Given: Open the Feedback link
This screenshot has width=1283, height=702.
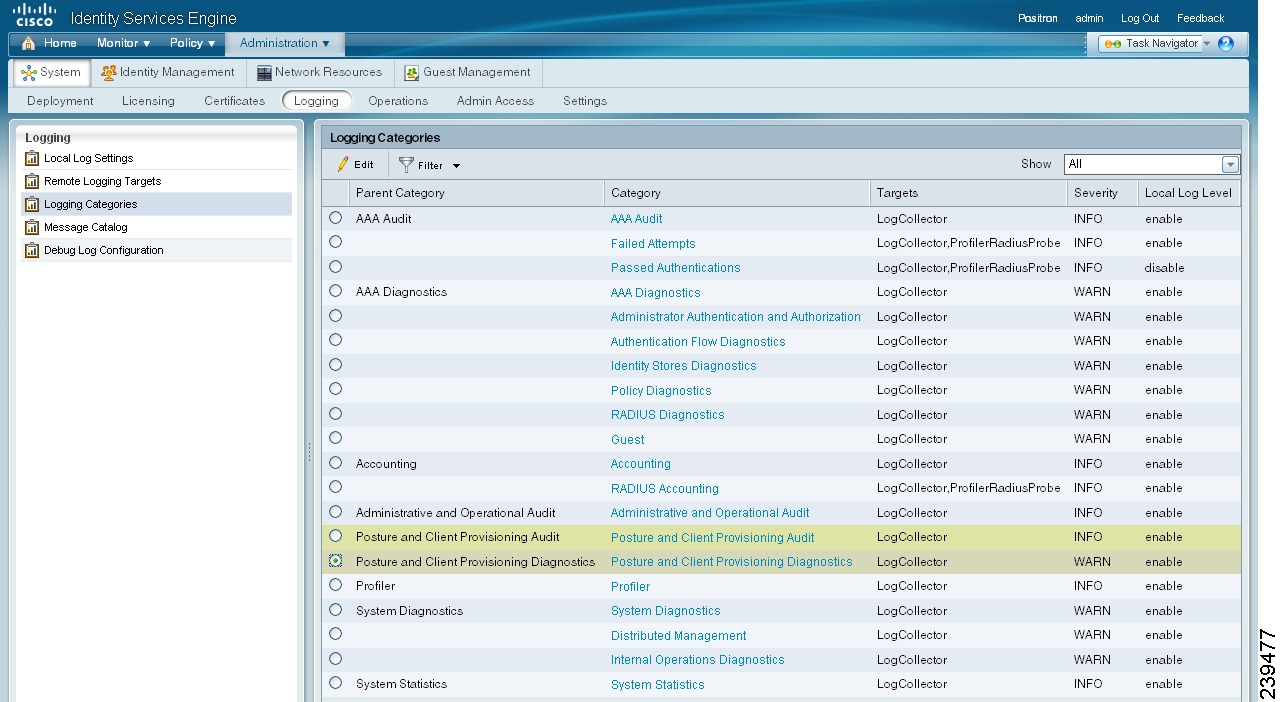Looking at the screenshot, I should [x=1200, y=18].
